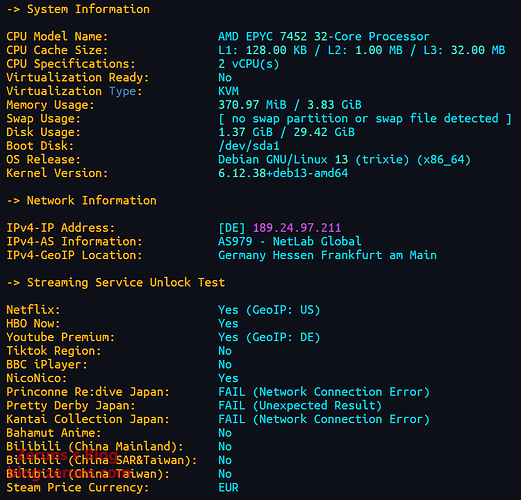Click the /dev/sda1 boot disk value

[249, 146]
